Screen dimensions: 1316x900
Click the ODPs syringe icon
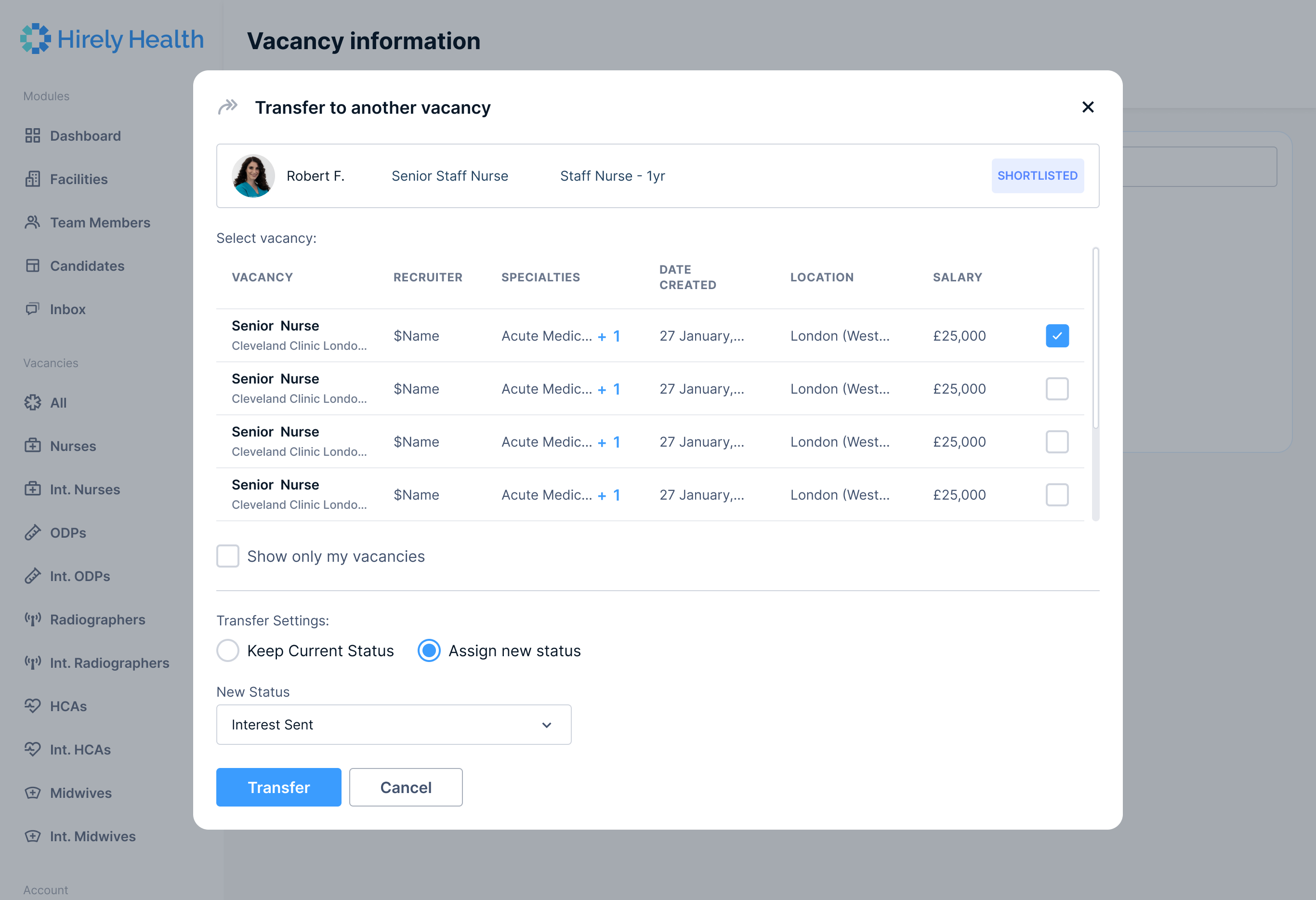point(32,532)
